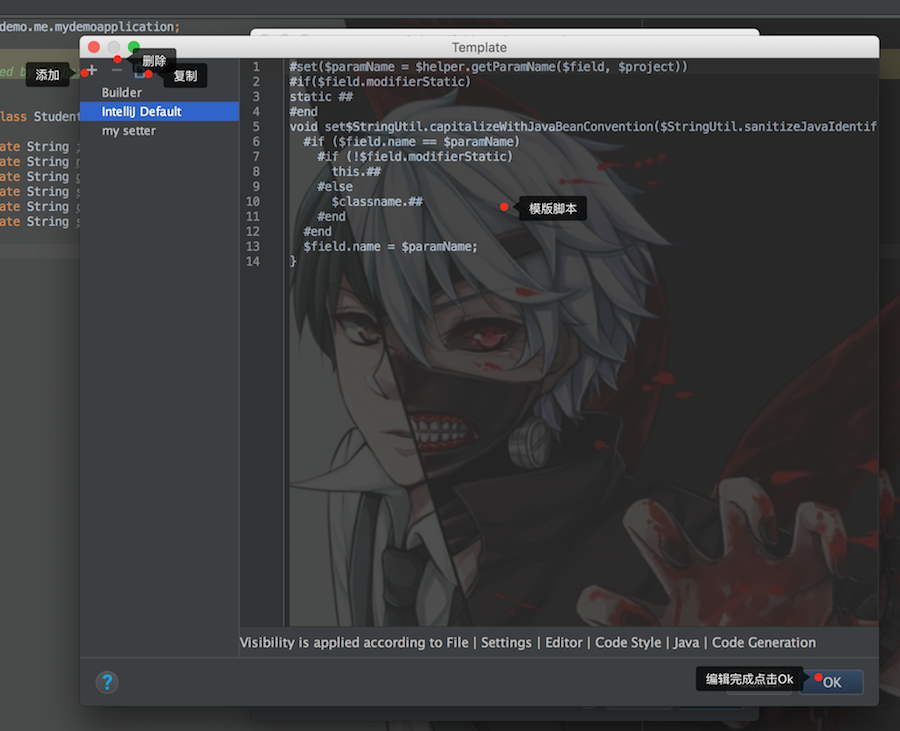
Task: Open help with the question mark icon
Action: (x=107, y=682)
